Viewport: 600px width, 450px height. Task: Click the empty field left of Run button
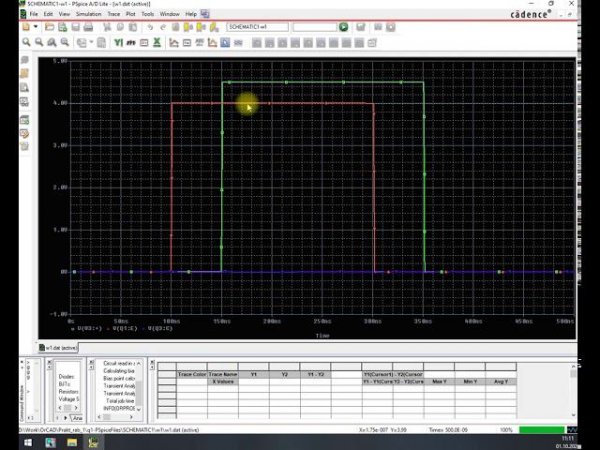coord(315,27)
